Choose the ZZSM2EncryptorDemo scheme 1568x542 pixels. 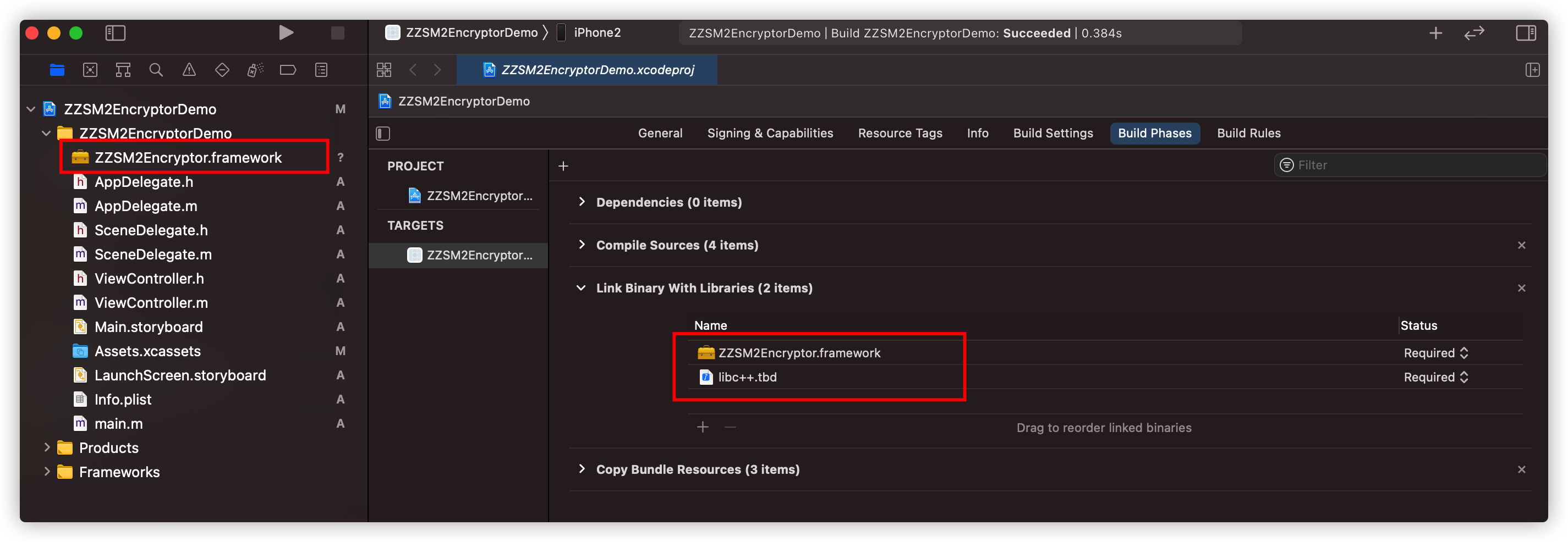click(462, 33)
